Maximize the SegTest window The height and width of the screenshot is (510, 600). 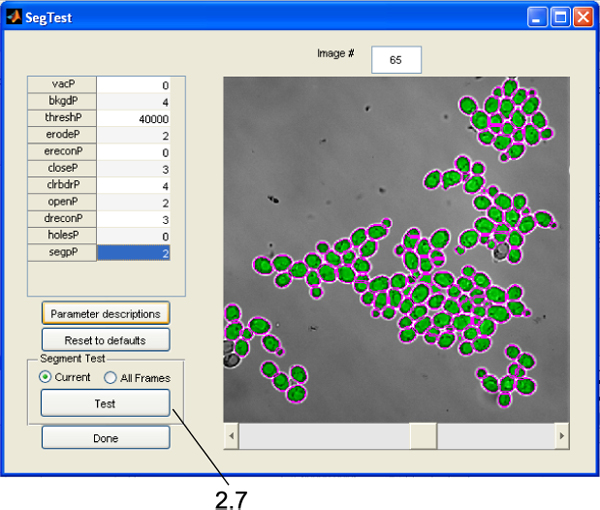[561, 17]
